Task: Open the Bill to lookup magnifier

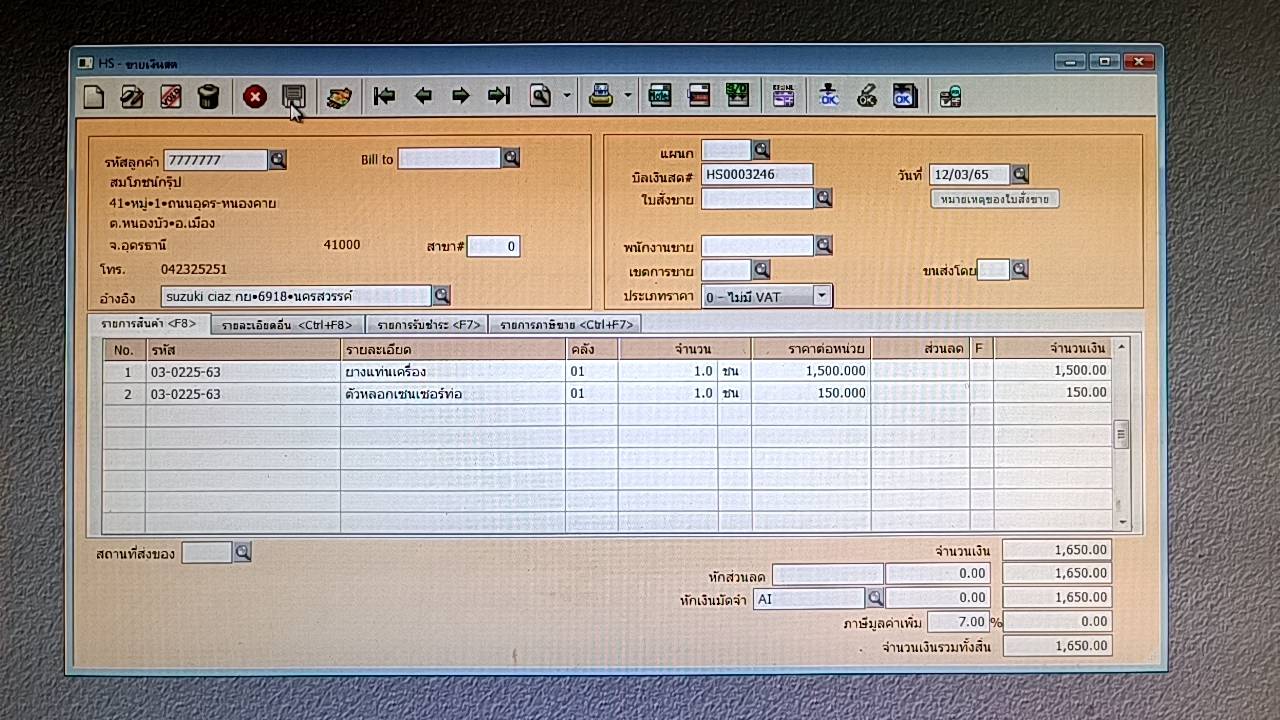Action: pos(511,158)
